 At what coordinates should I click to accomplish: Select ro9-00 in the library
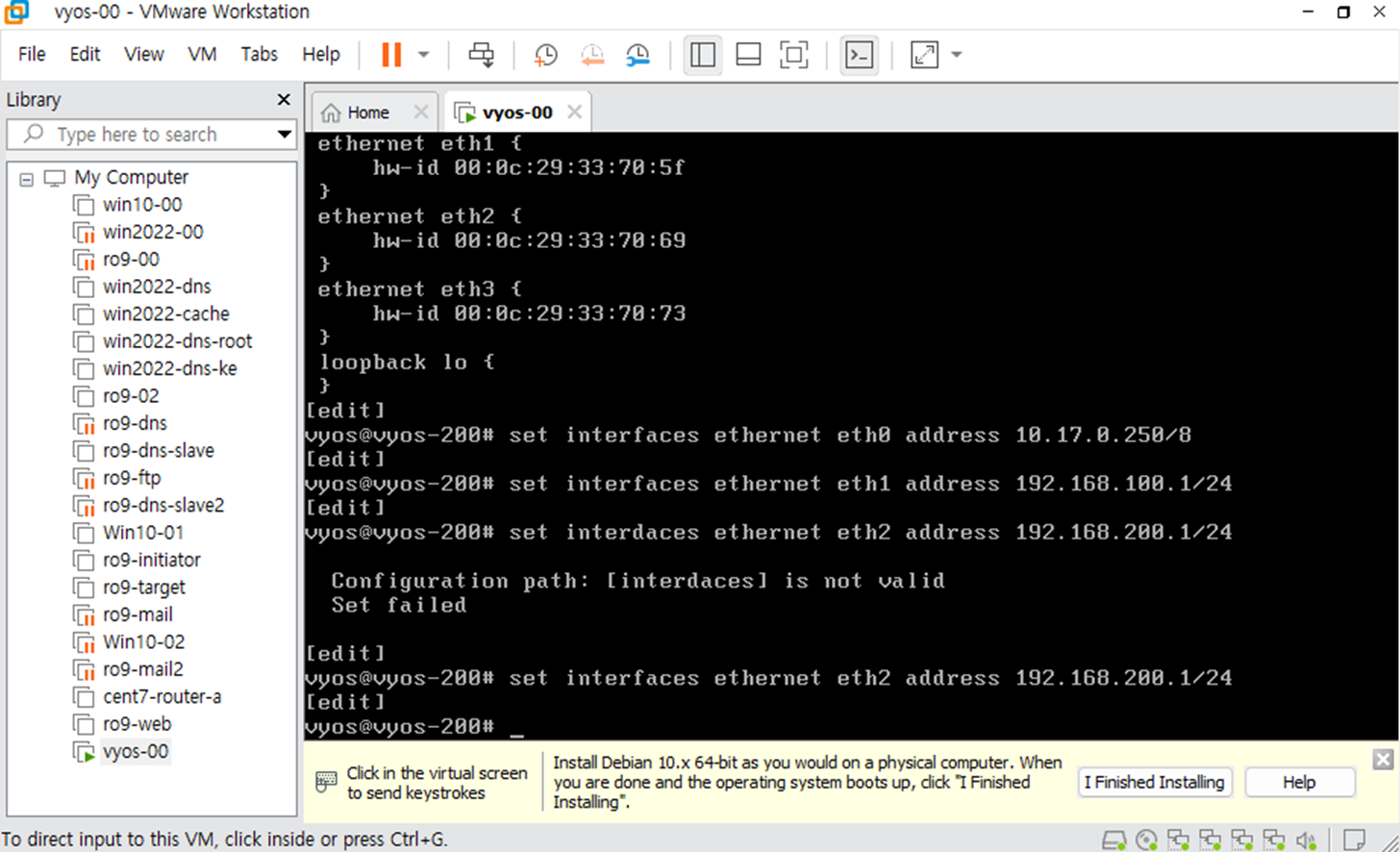131,259
